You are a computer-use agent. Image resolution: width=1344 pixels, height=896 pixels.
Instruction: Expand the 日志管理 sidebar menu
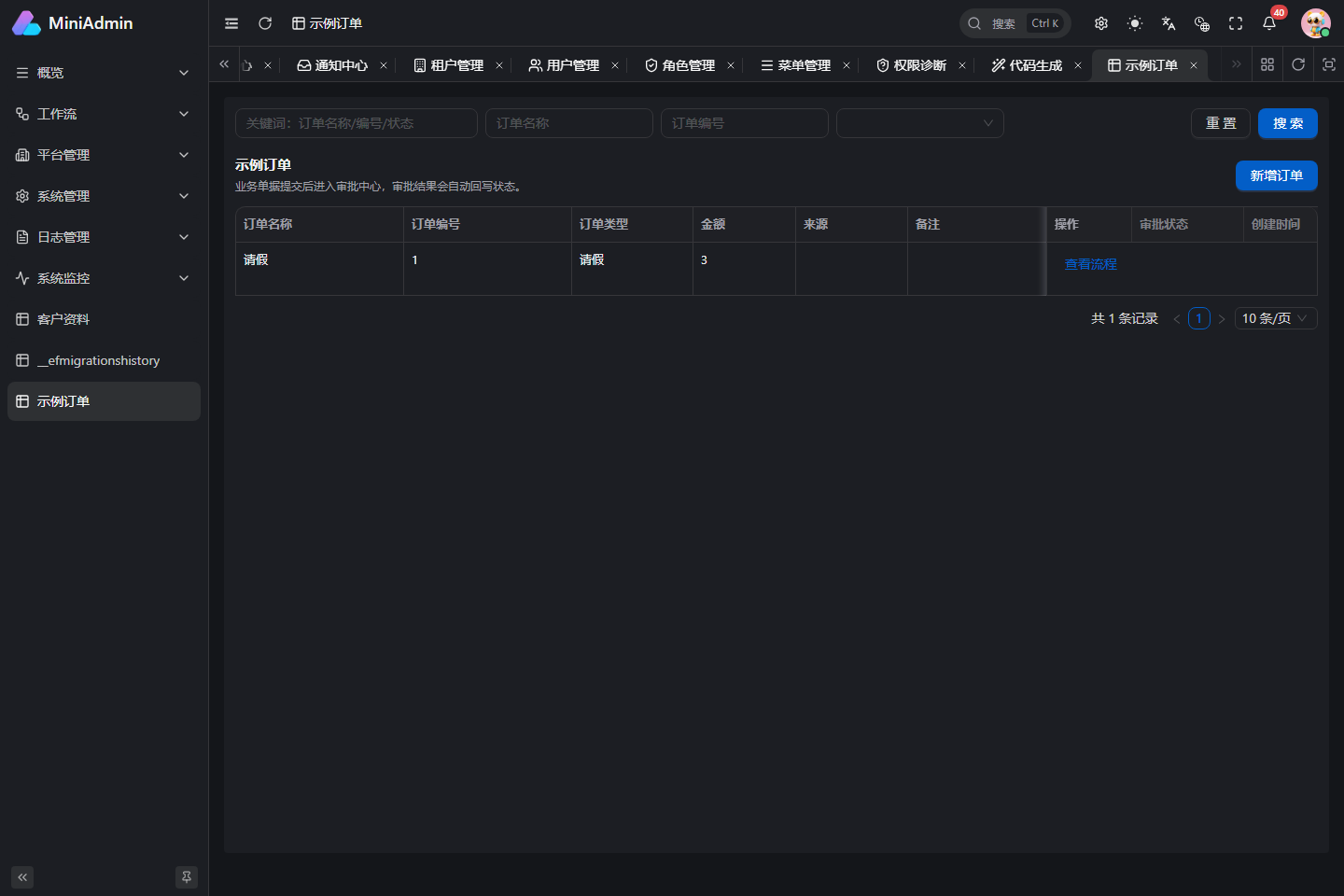[104, 237]
